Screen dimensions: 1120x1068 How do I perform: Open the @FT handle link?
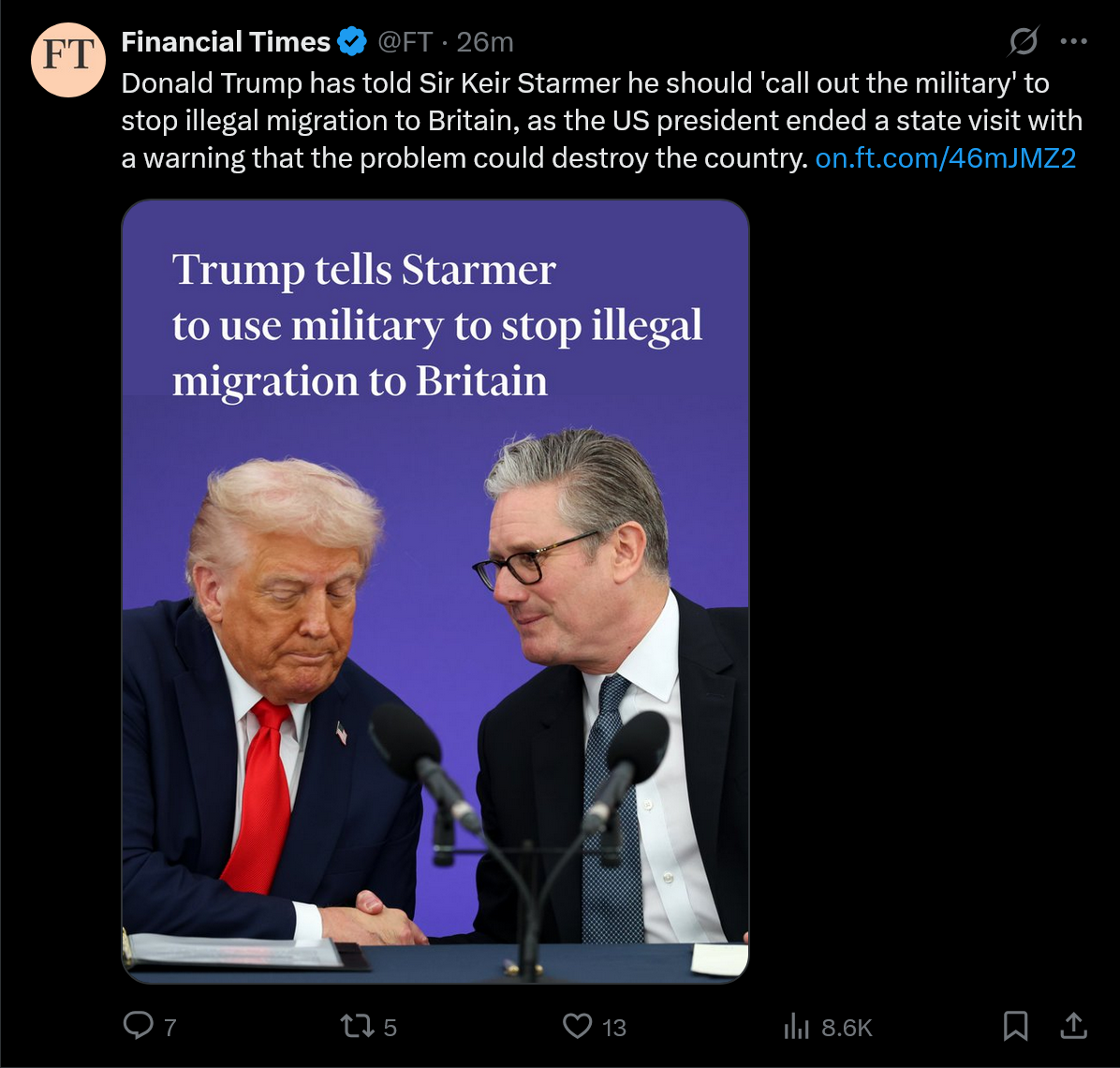point(405,42)
